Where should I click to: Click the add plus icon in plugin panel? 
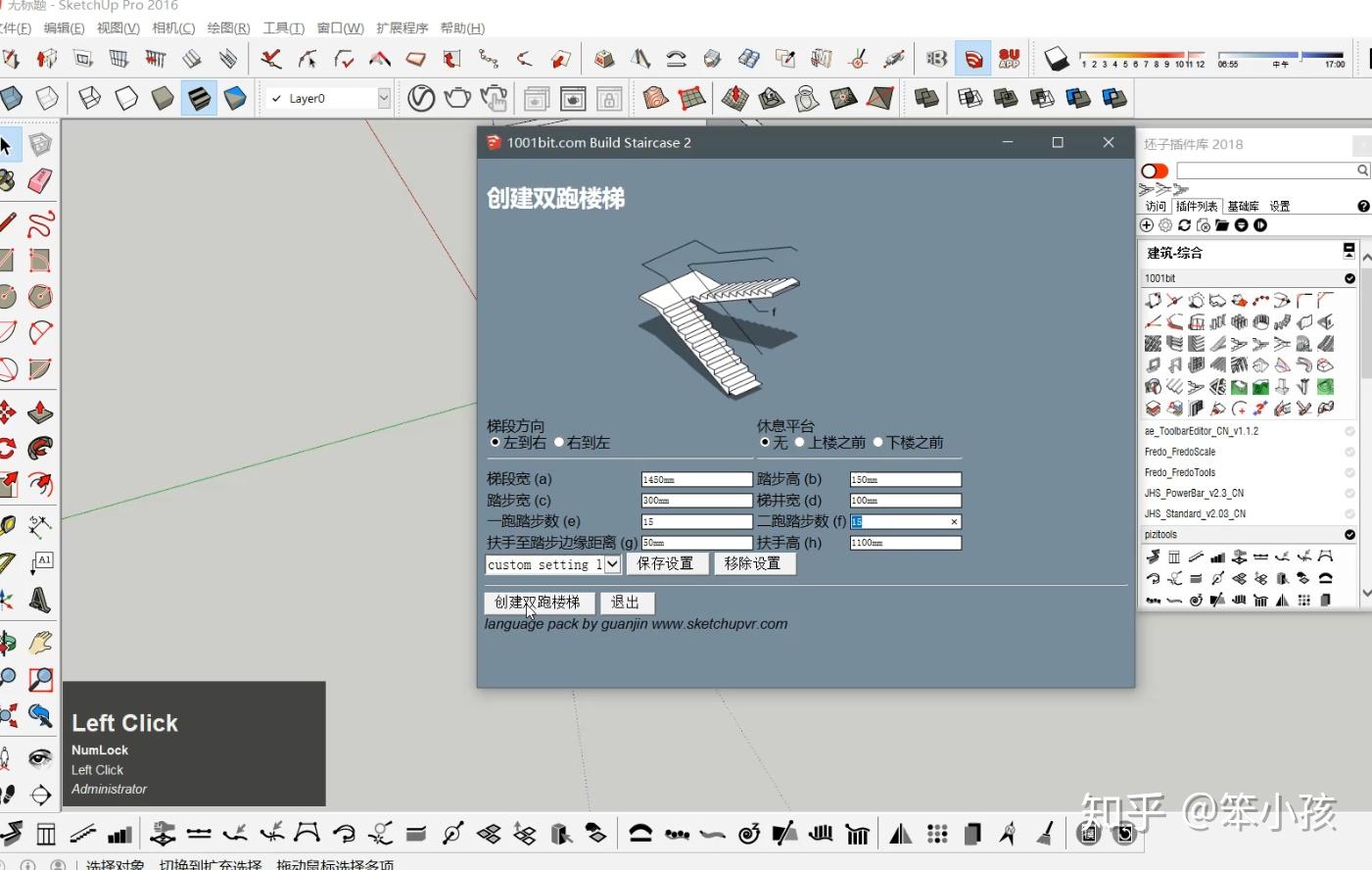pyautogui.click(x=1147, y=225)
